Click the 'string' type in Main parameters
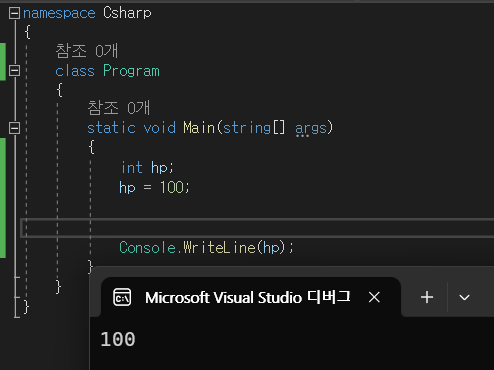 [247, 128]
